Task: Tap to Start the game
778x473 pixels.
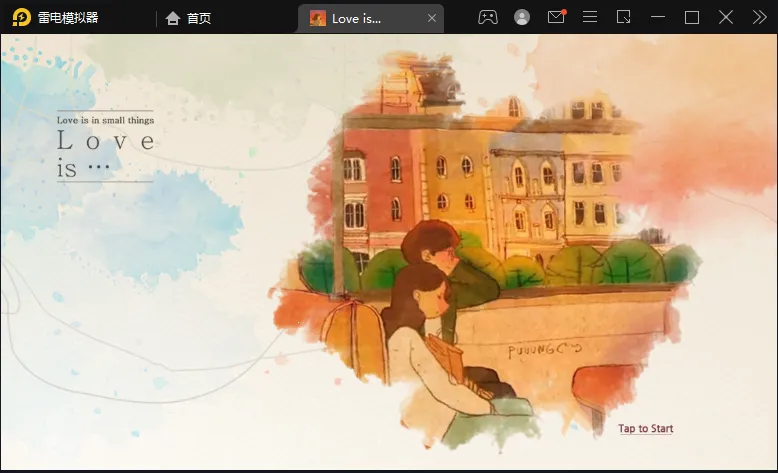Action: point(645,429)
